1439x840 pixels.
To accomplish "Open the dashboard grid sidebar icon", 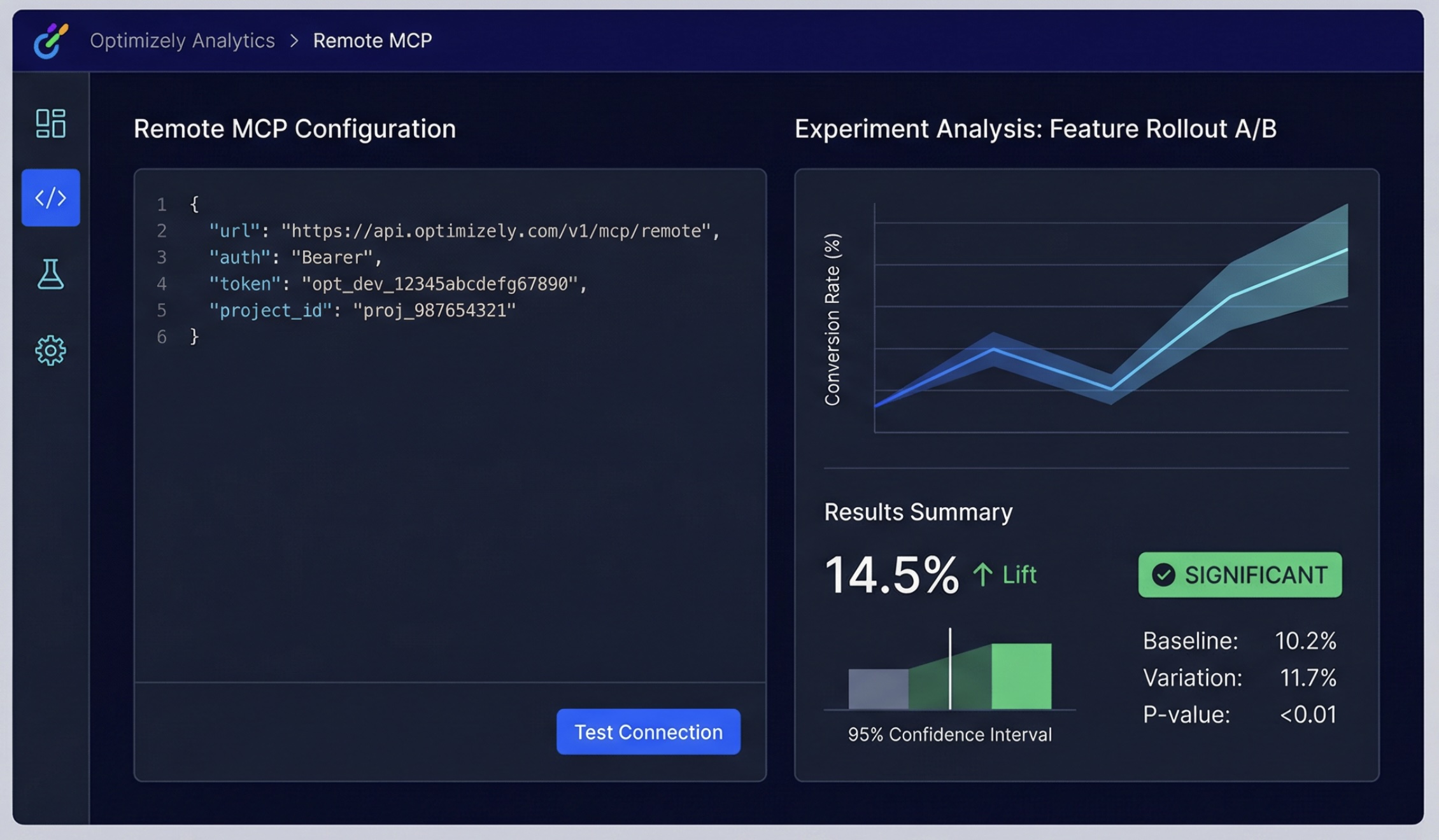I will [51, 123].
